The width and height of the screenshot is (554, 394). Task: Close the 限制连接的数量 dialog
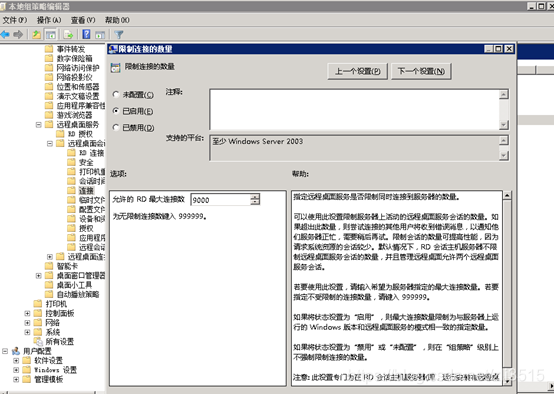[508, 49]
